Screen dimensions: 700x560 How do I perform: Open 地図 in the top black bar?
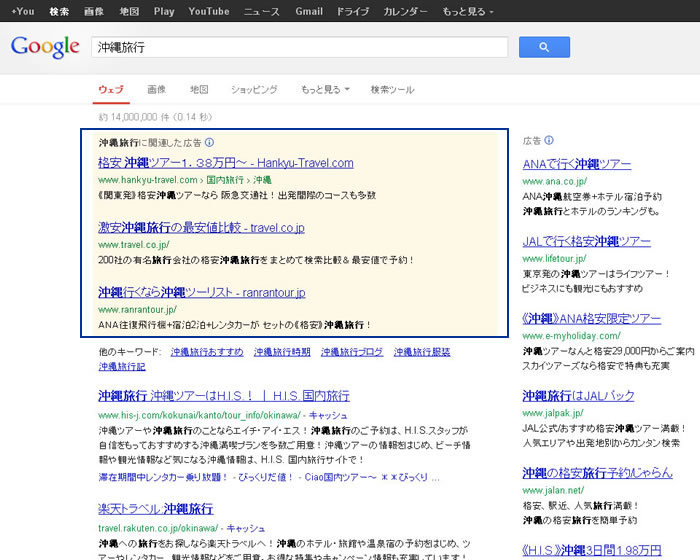[129, 12]
